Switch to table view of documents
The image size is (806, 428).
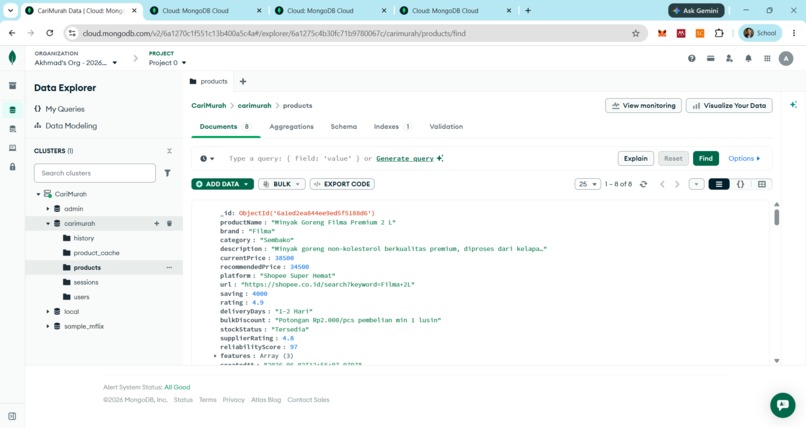pyautogui.click(x=762, y=184)
